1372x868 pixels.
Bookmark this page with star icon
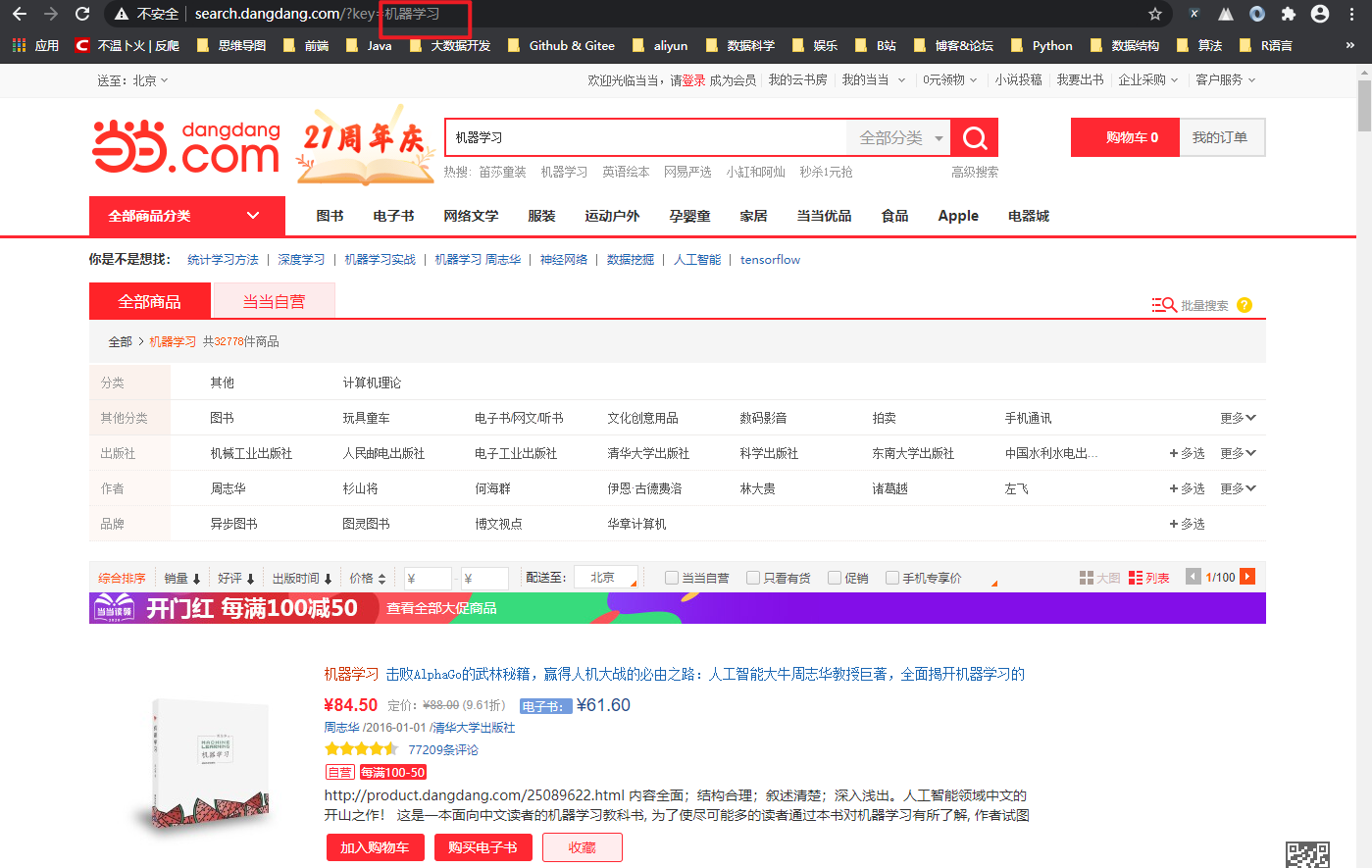[1155, 14]
